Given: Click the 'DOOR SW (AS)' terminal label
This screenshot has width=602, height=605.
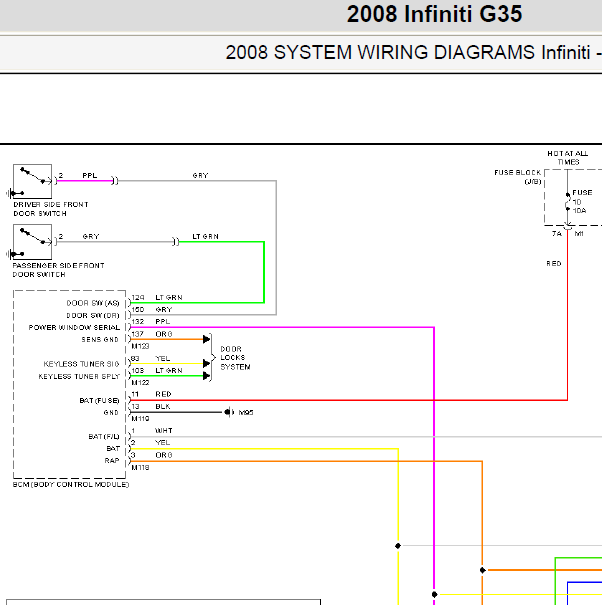Looking at the screenshot, I should coord(93,303).
